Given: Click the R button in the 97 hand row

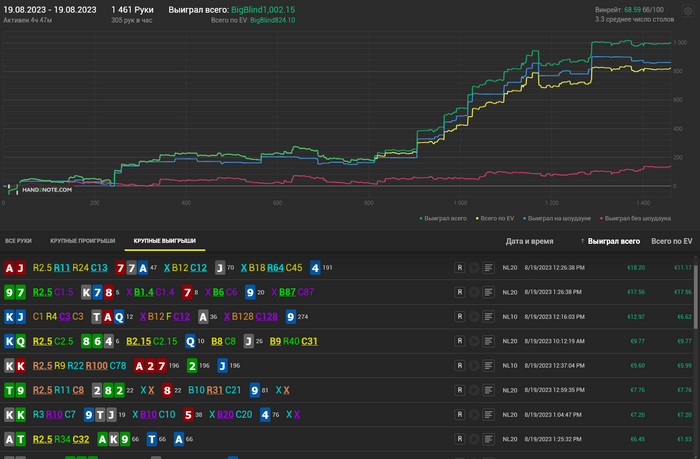Looking at the screenshot, I should tap(459, 292).
